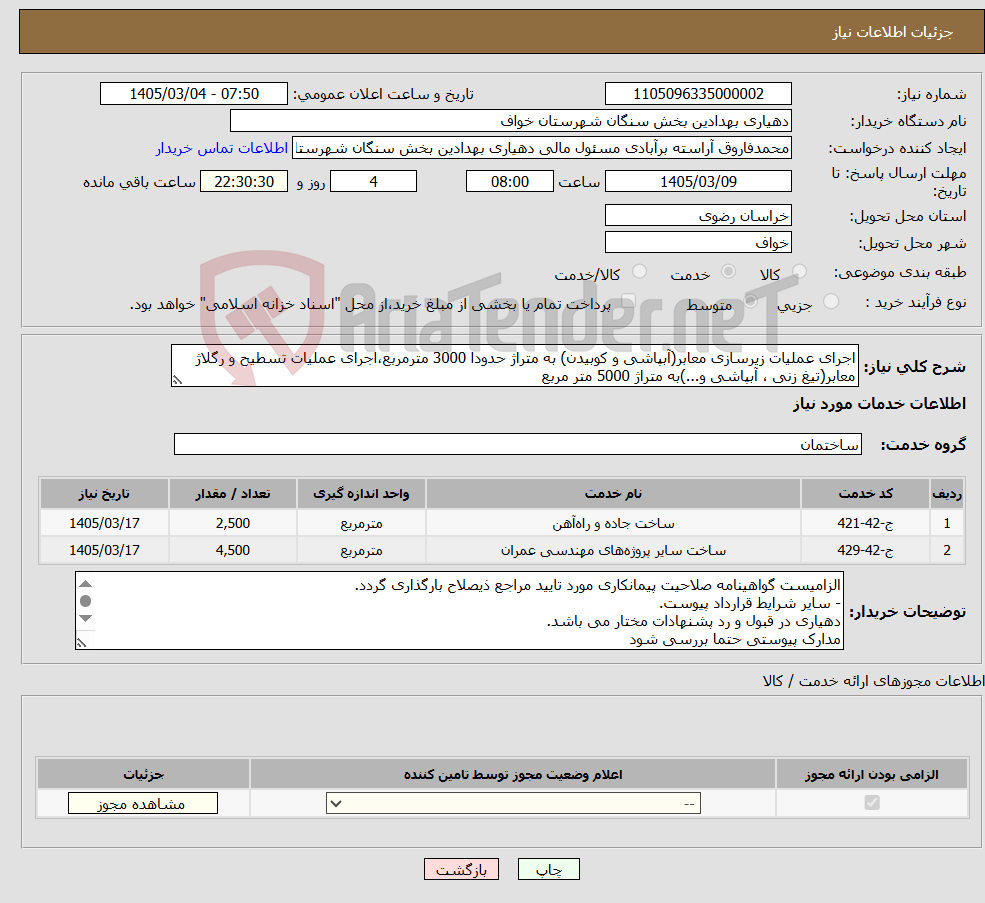
Task: Click the buyer organization name field
Action: pyautogui.click(x=511, y=121)
